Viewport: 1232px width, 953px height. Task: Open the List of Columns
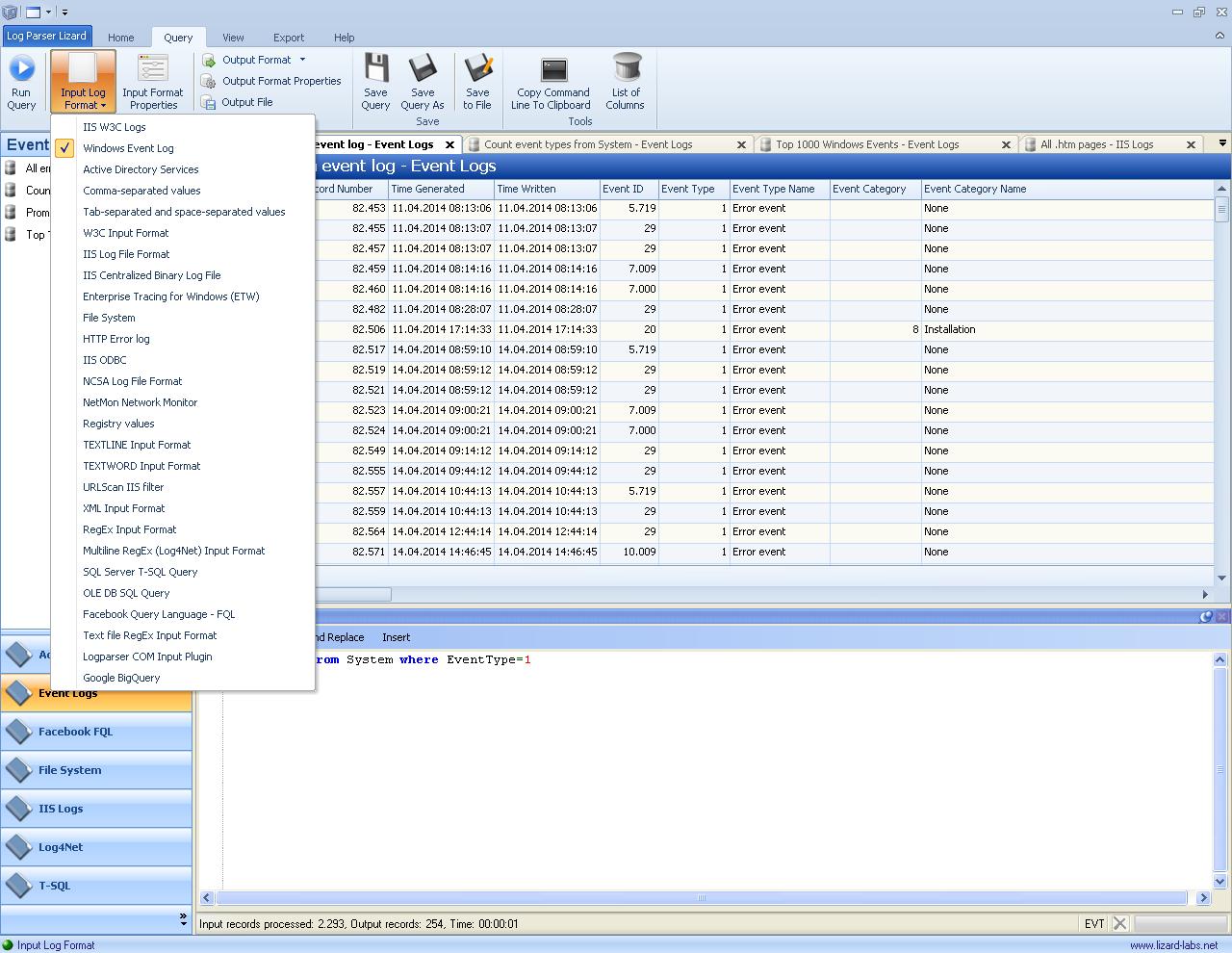pos(626,70)
